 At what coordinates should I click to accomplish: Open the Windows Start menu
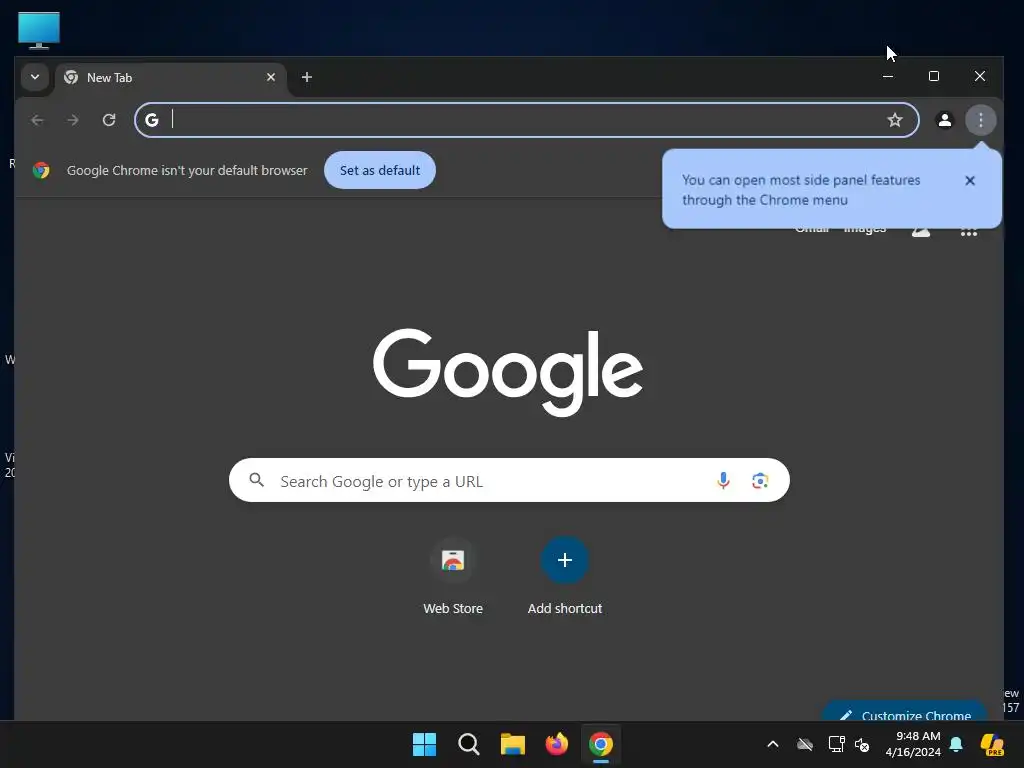tap(424, 744)
